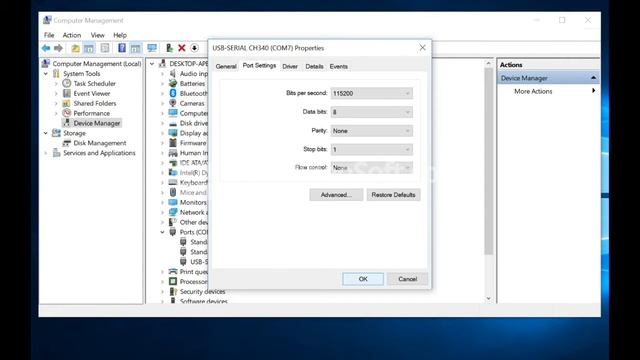Switch to the Details tab
The image size is (640, 360).
[314, 66]
